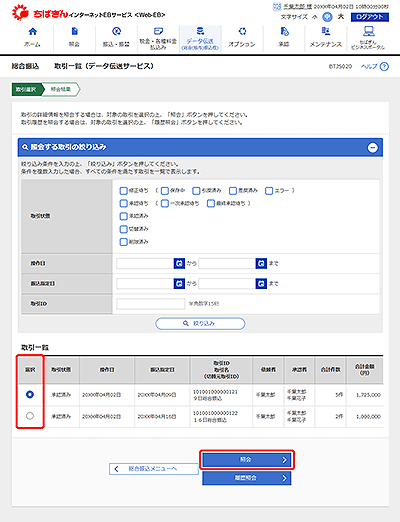Collapse the 照会する取引の絞り込み panel
Viewport: 400px width, 522px height.
(372, 147)
